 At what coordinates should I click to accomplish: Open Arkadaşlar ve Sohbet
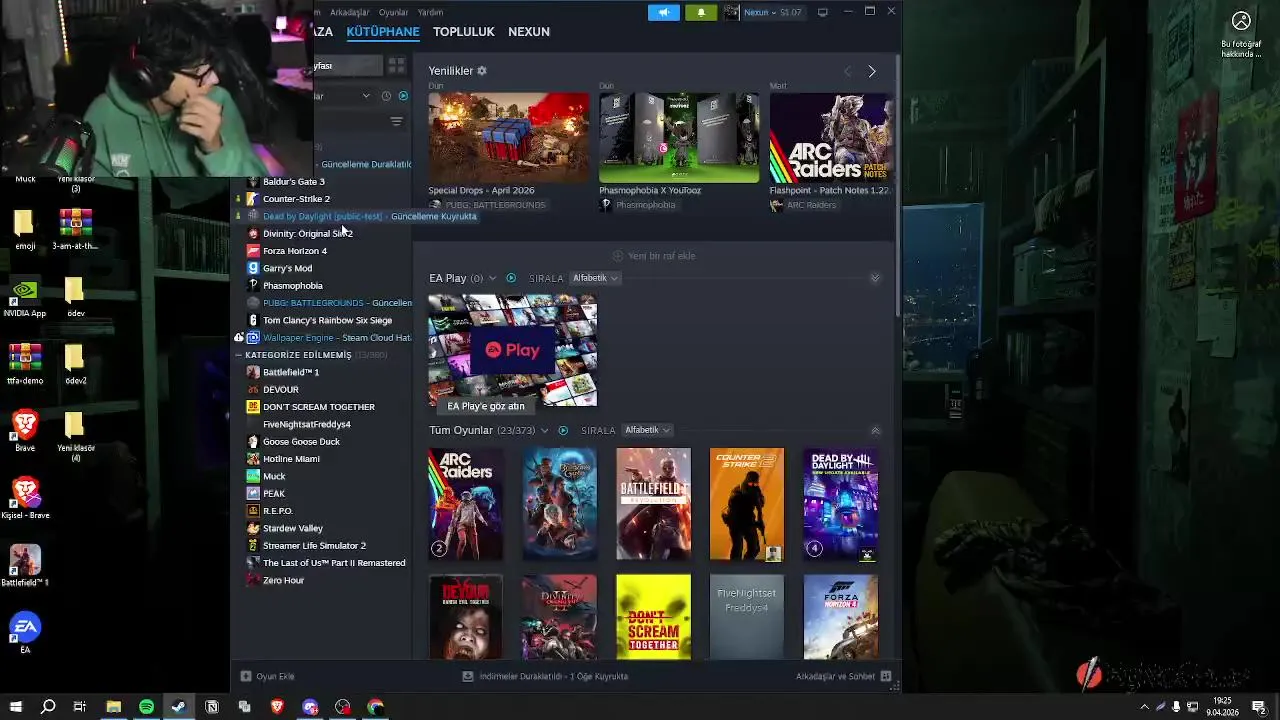point(843,676)
